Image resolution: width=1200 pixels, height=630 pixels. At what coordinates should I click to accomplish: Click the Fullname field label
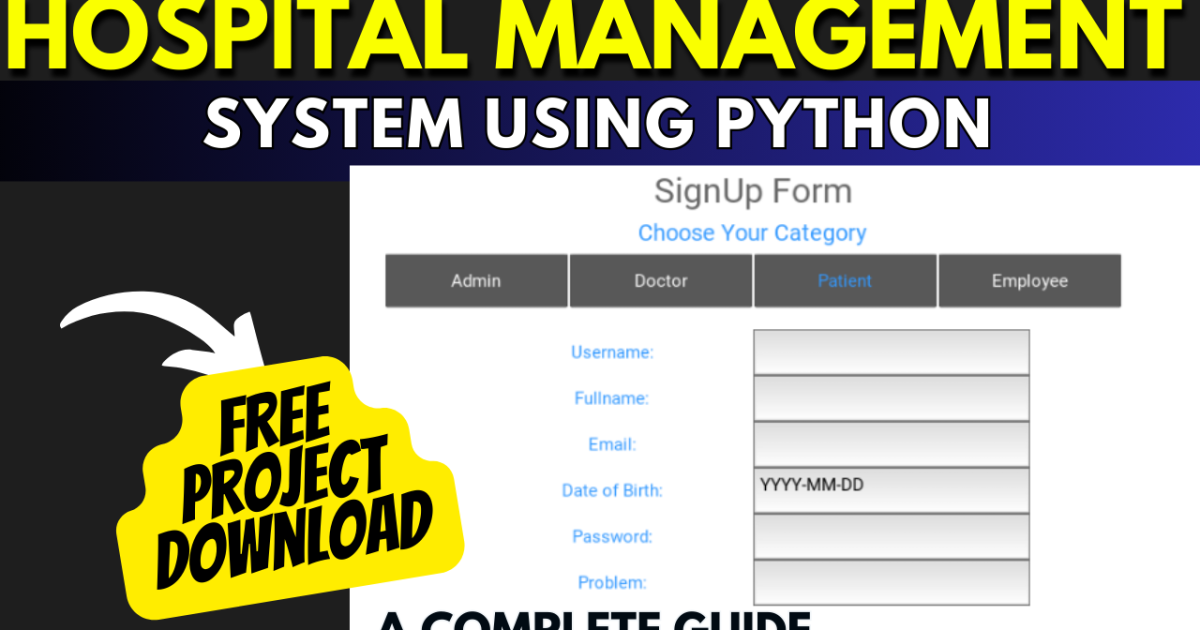pyautogui.click(x=611, y=398)
